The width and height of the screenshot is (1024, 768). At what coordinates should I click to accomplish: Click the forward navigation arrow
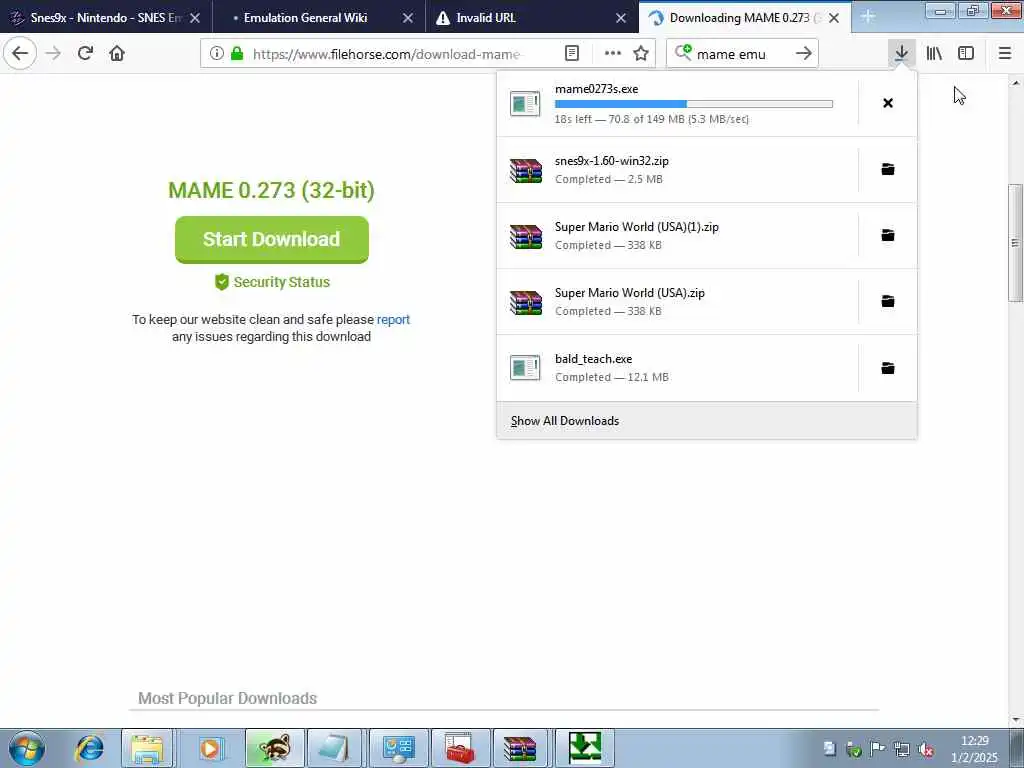pyautogui.click(x=54, y=53)
